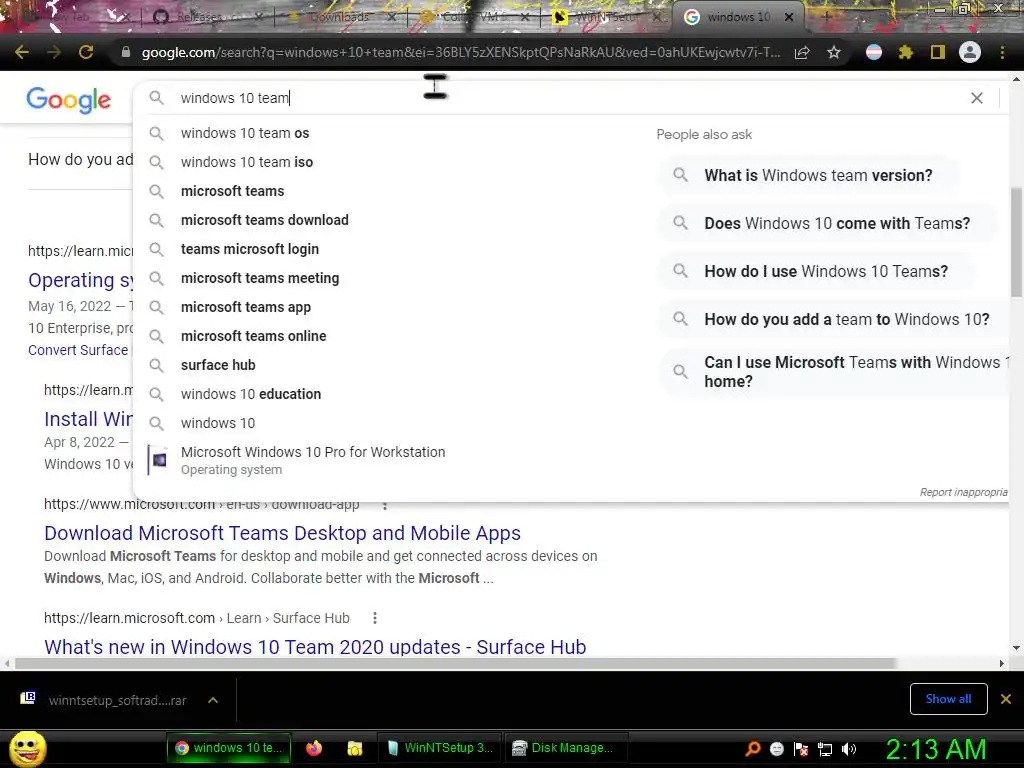This screenshot has width=1024, height=768.
Task: Select suggestion windows 10 team os
Action: [x=245, y=133]
